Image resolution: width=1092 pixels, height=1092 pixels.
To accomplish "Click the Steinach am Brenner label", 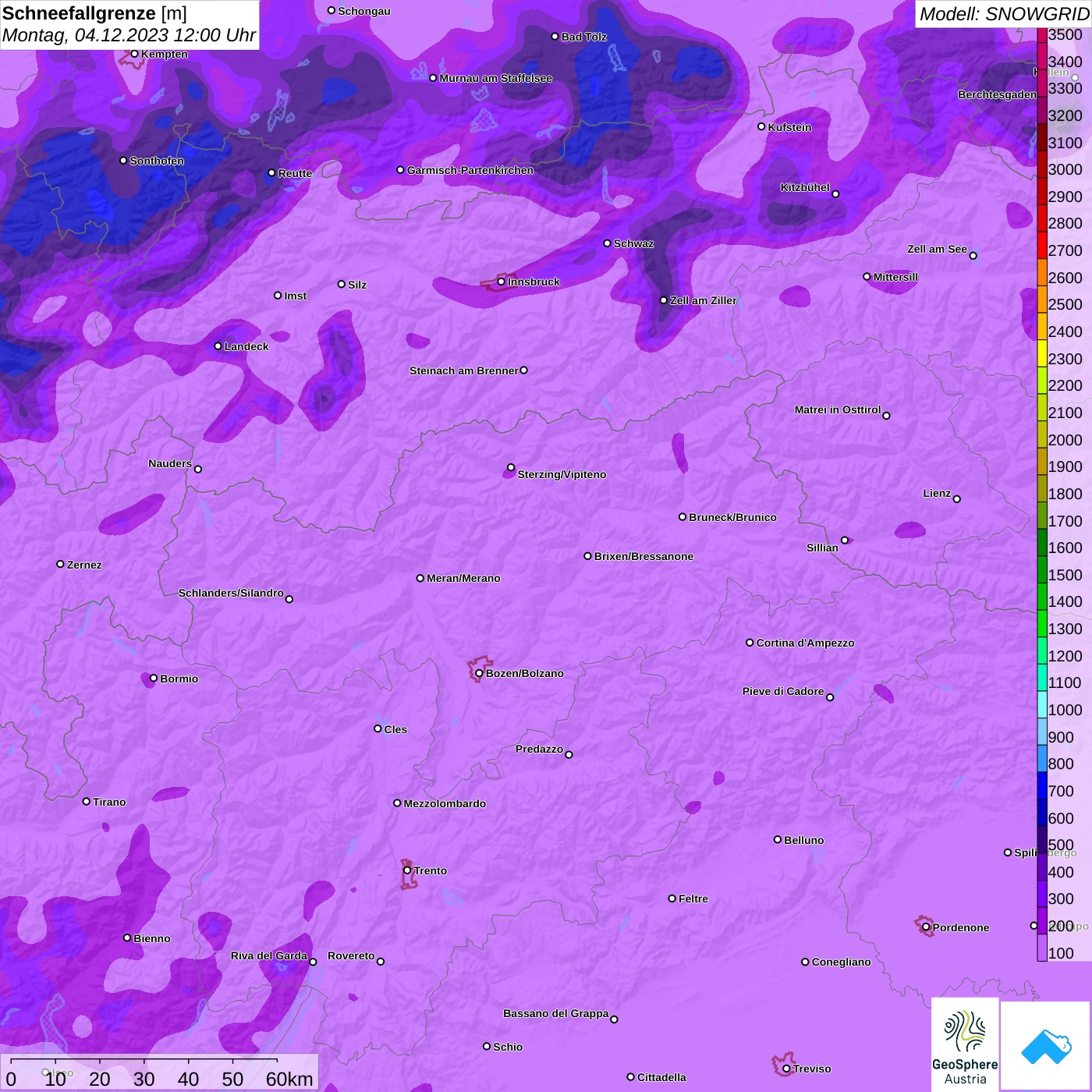I will (x=463, y=370).
